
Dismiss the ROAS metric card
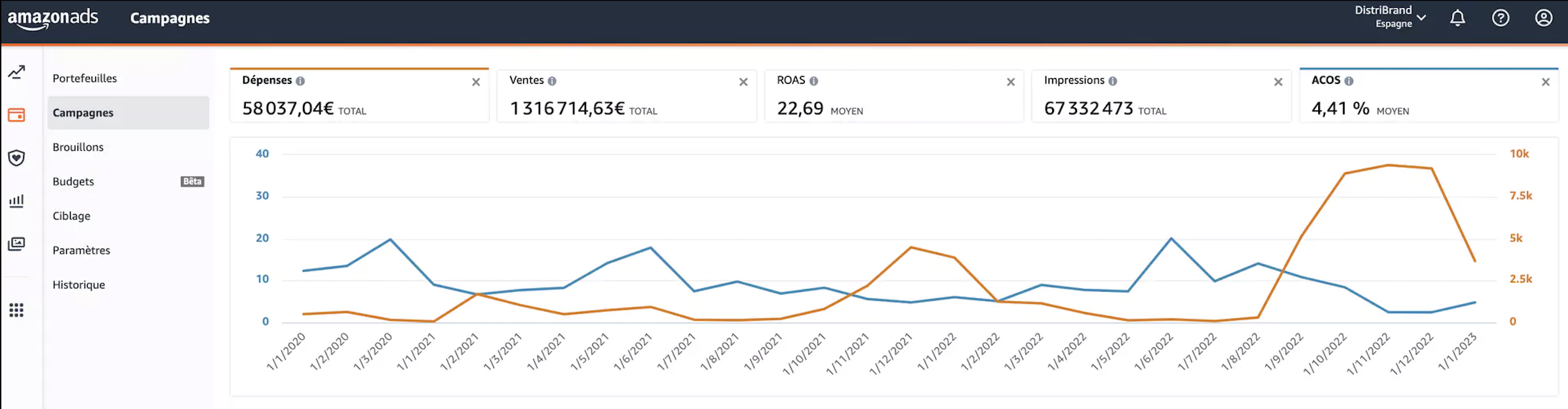[1011, 82]
